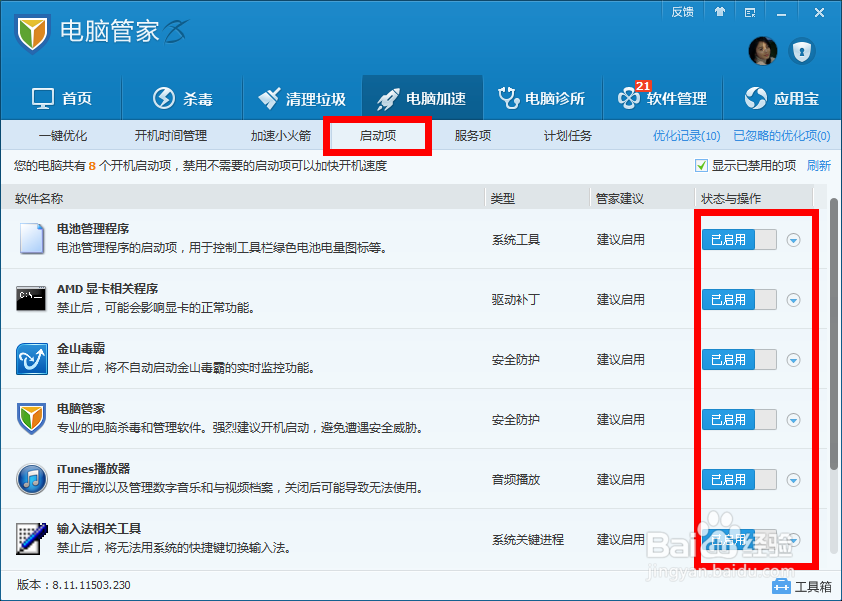The width and height of the screenshot is (842, 601).
Task: Open 优化记录(10) link
Action: tap(686, 135)
